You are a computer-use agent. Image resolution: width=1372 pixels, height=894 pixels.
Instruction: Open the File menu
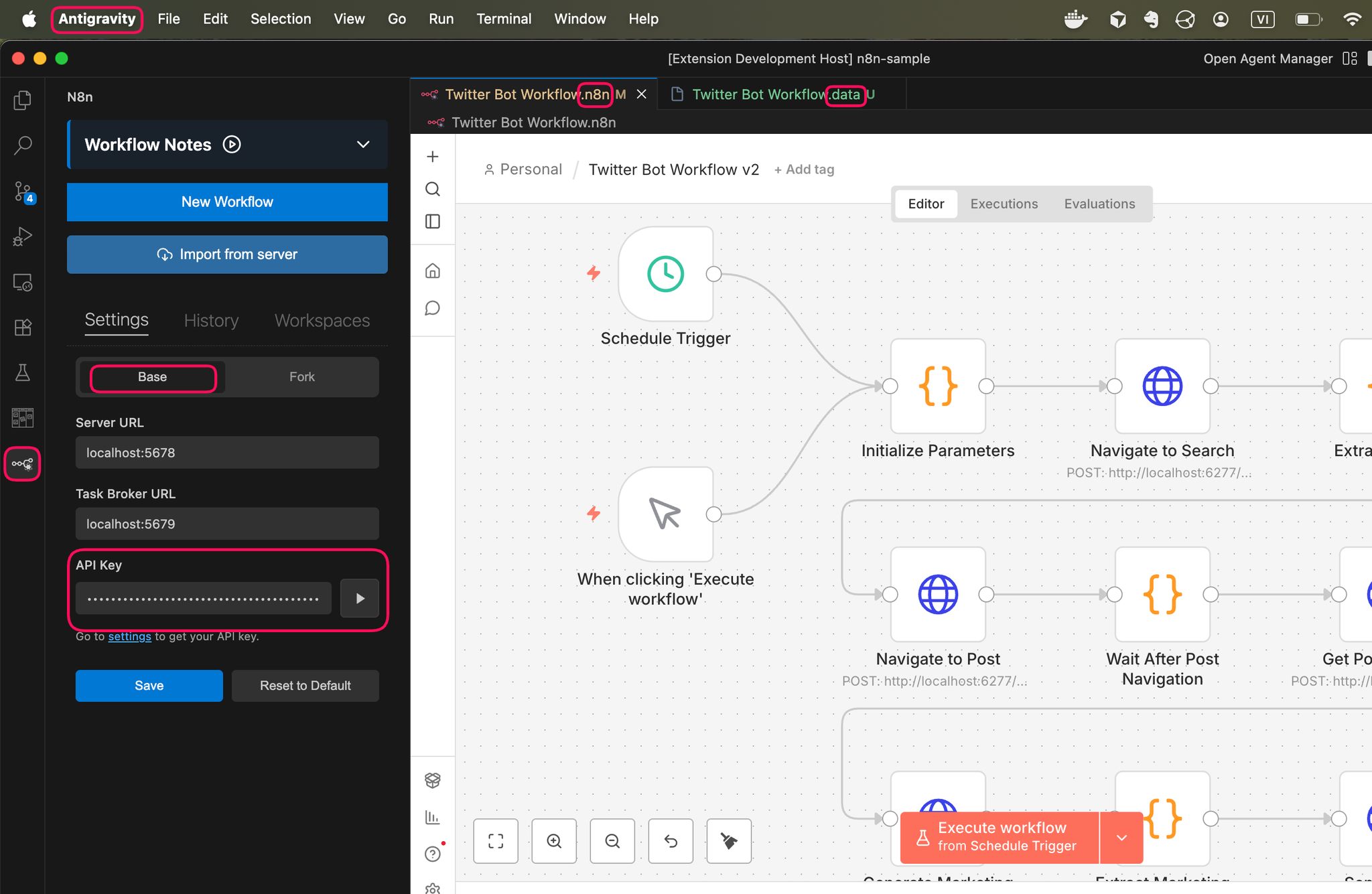point(169,19)
